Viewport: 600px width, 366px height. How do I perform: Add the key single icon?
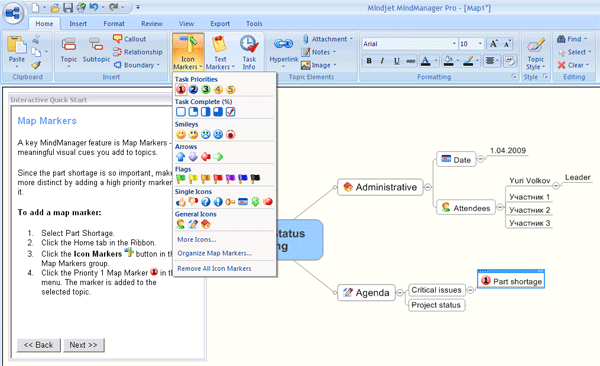click(230, 202)
